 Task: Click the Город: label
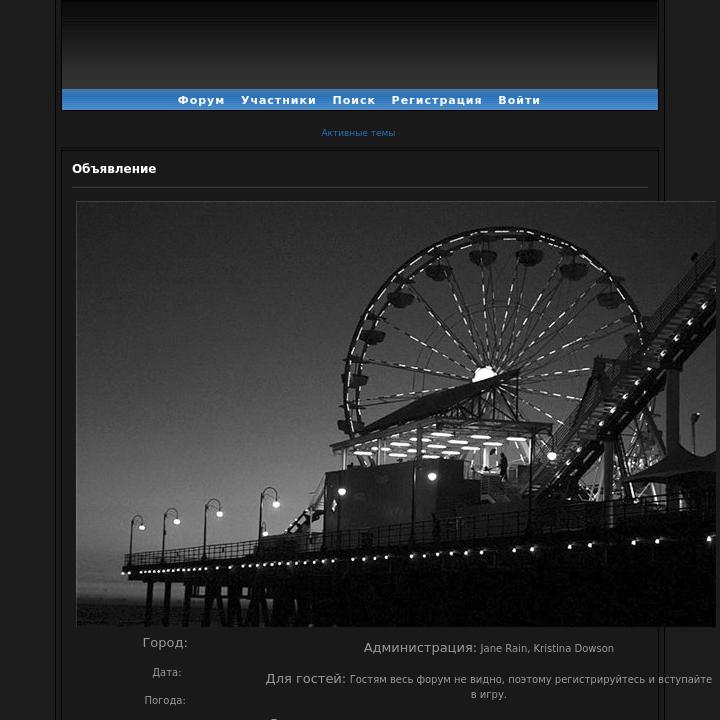point(165,642)
